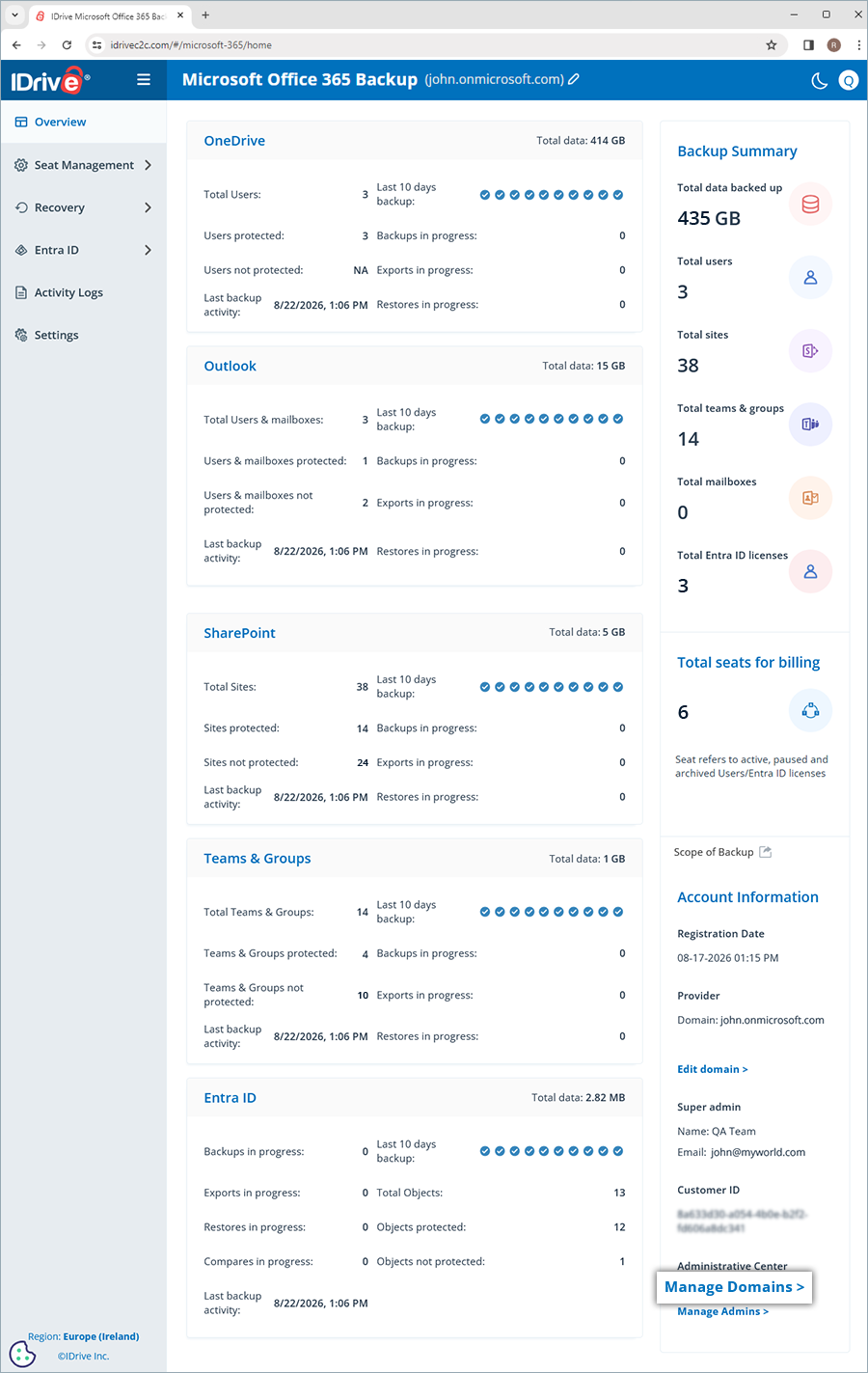This screenshot has height=1373, width=868.
Task: Click the browser back arrow
Action: (16, 44)
